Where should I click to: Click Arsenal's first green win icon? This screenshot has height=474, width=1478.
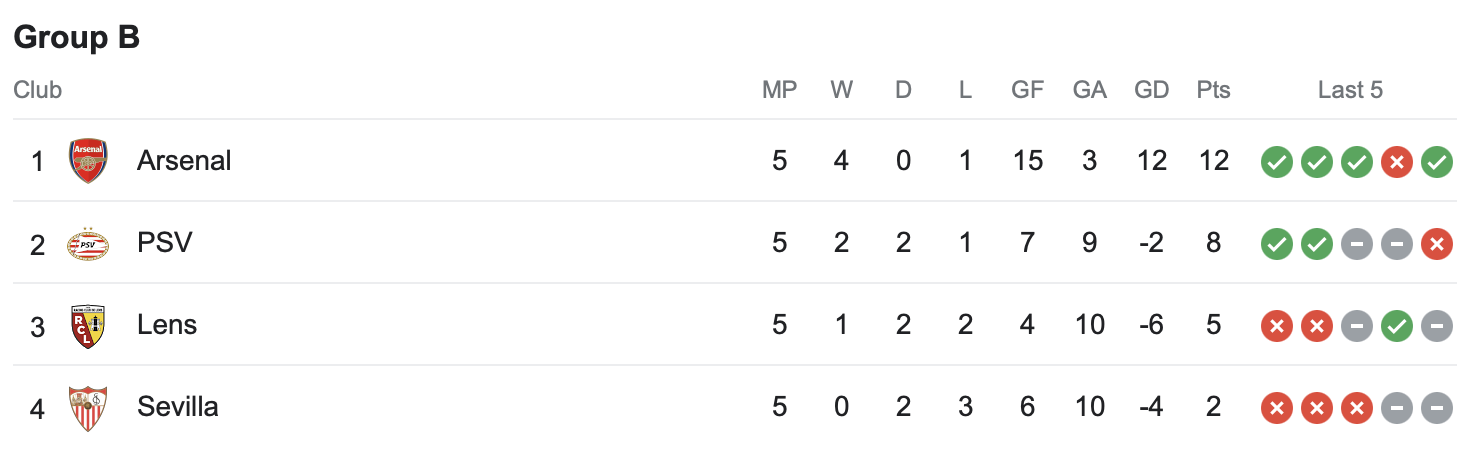(x=1276, y=162)
